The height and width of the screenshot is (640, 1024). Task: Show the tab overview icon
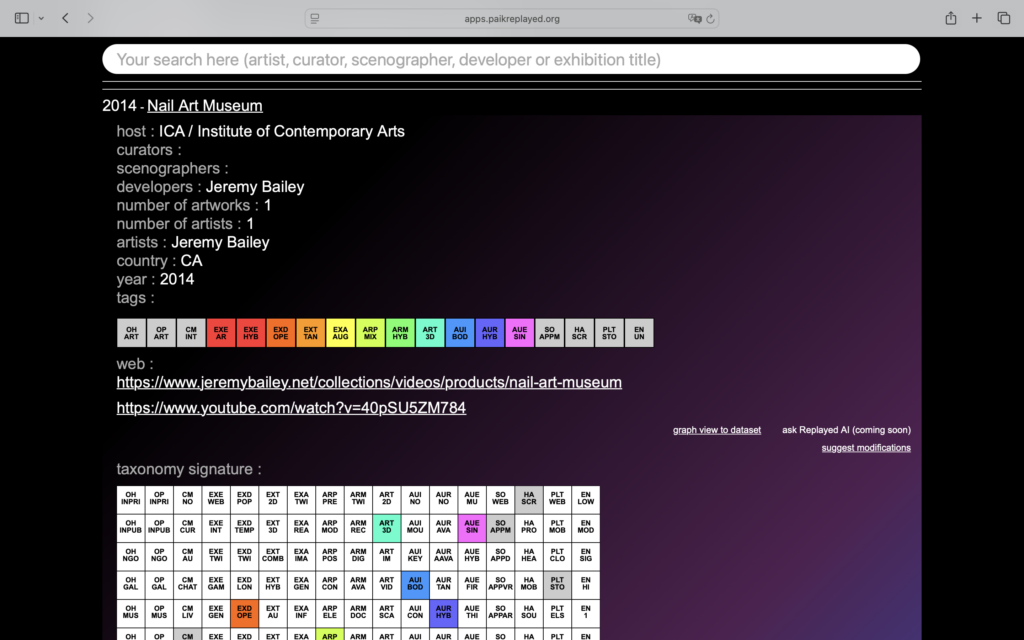pos(1004,18)
